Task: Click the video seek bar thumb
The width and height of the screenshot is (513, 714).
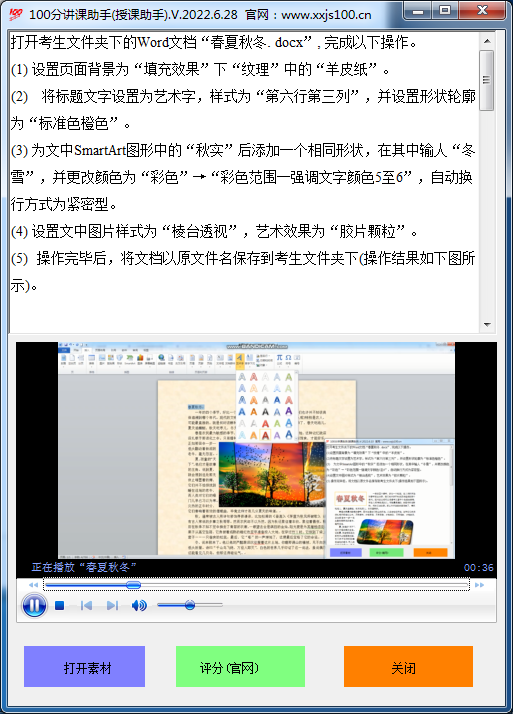Action: [x=133, y=585]
